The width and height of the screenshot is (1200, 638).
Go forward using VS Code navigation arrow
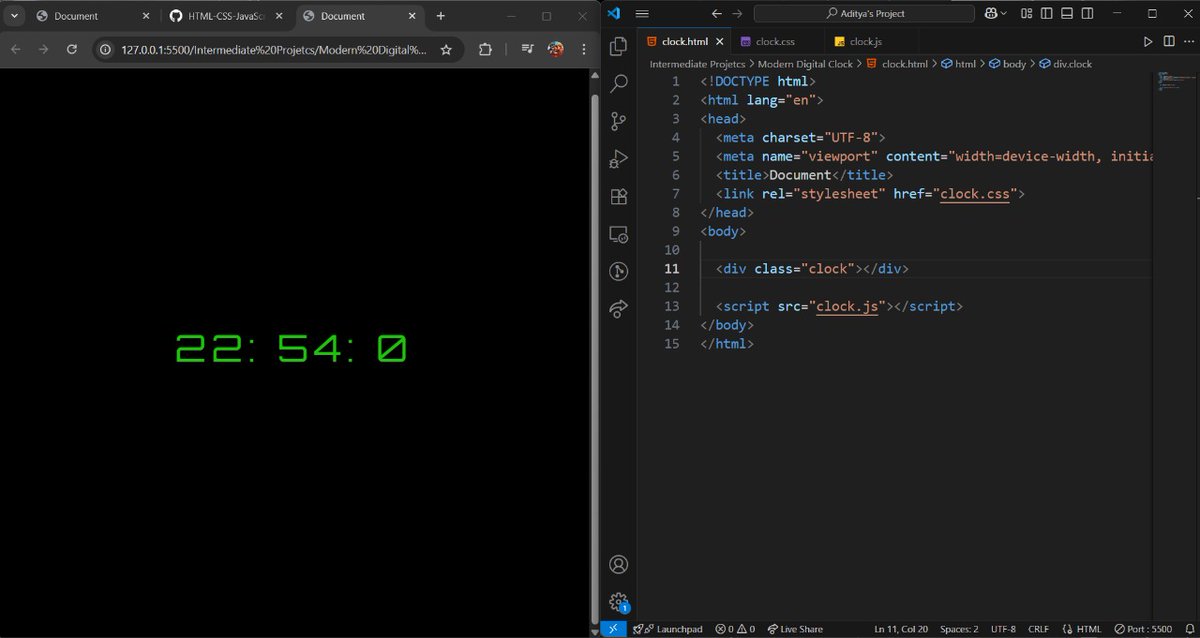click(x=737, y=13)
